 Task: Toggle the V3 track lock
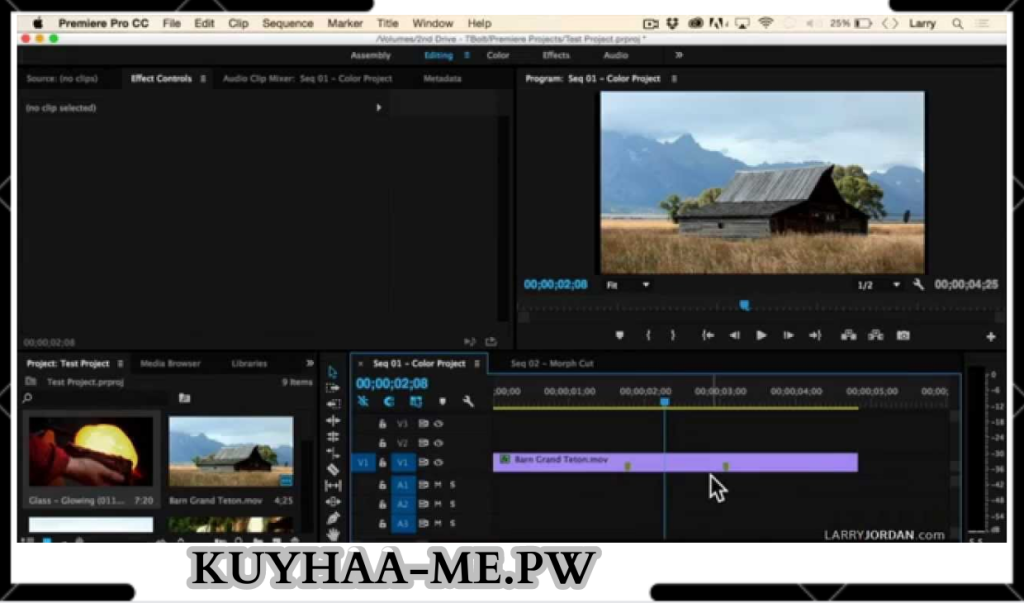[x=382, y=423]
